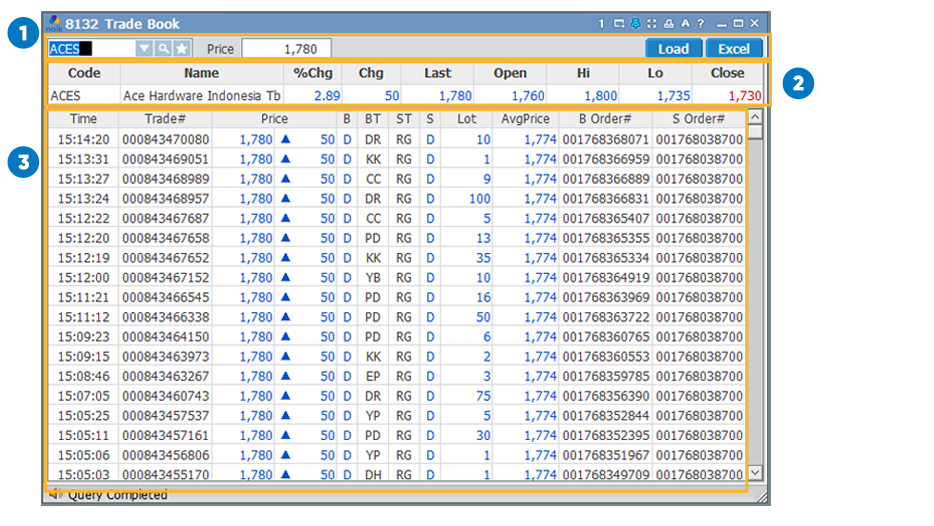This screenshot has height=526, width=934.
Task: Click the AvgPrice column header
Action: click(x=525, y=119)
